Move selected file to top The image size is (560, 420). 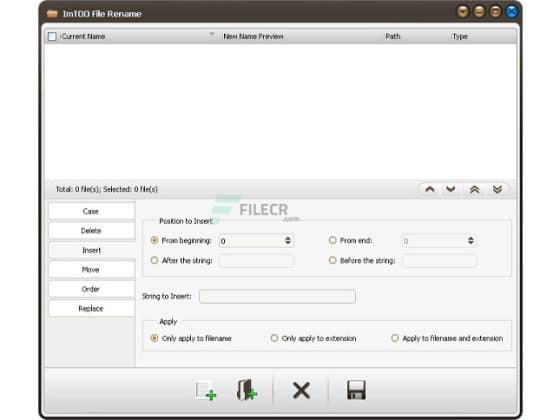pyautogui.click(x=474, y=189)
